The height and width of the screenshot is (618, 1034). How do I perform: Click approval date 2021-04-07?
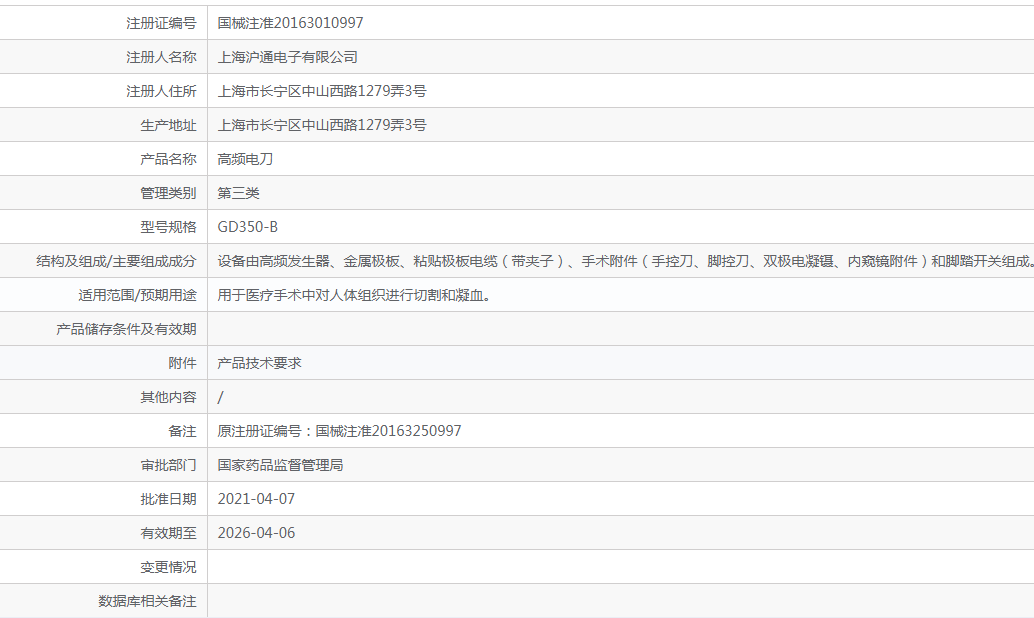coord(257,499)
